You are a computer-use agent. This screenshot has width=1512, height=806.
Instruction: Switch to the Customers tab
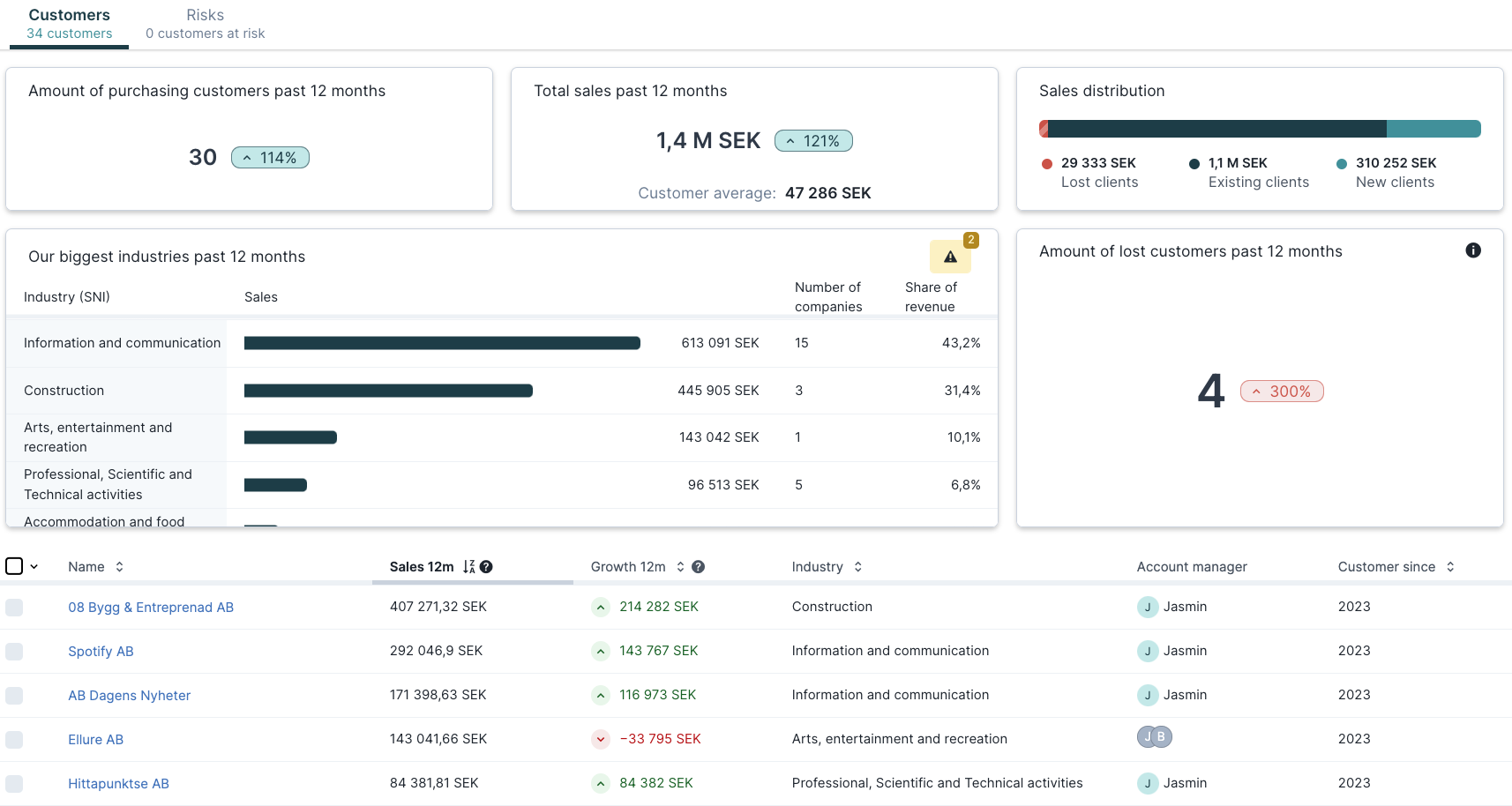click(x=69, y=24)
